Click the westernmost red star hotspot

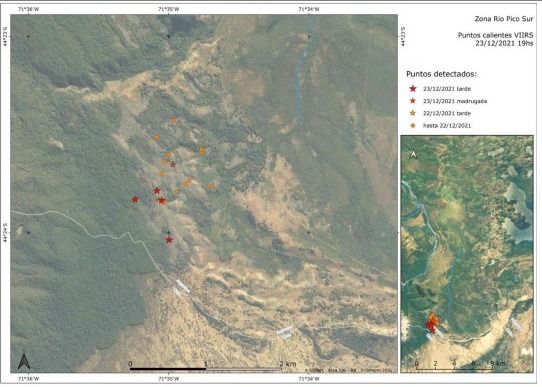tap(135, 199)
